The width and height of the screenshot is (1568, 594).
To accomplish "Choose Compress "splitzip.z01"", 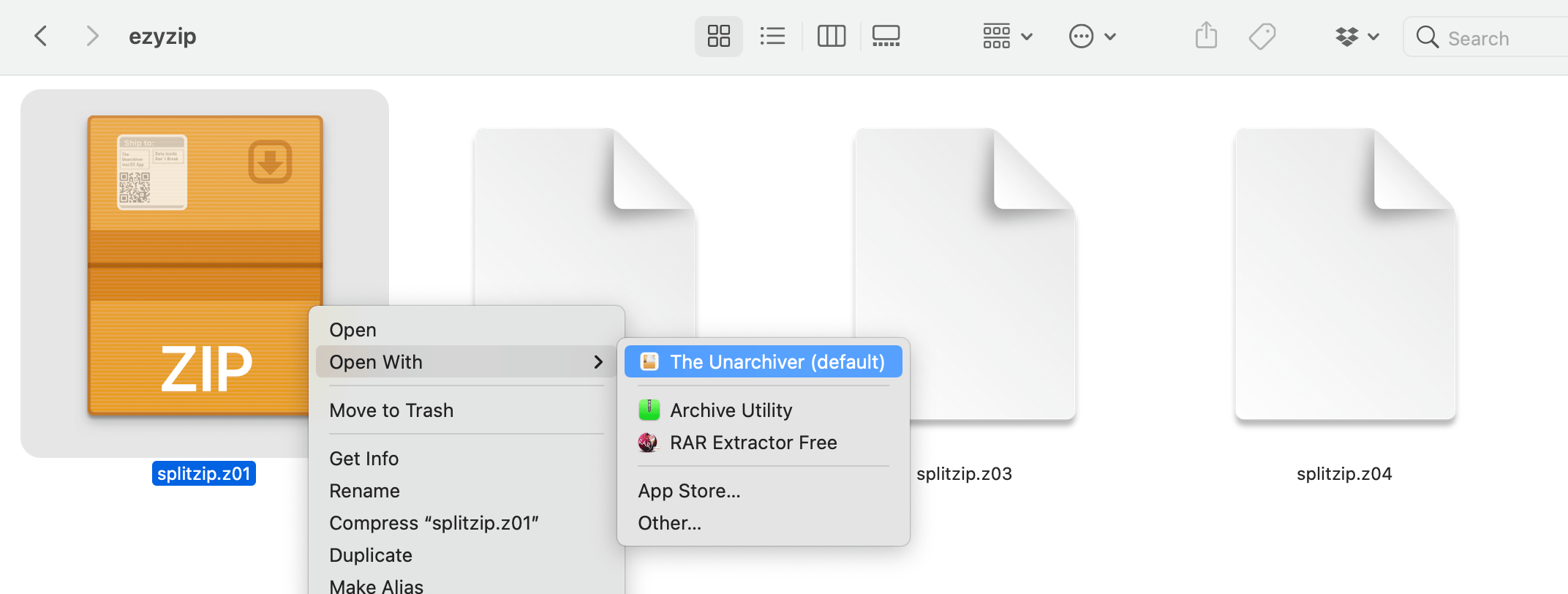I will pyautogui.click(x=467, y=523).
